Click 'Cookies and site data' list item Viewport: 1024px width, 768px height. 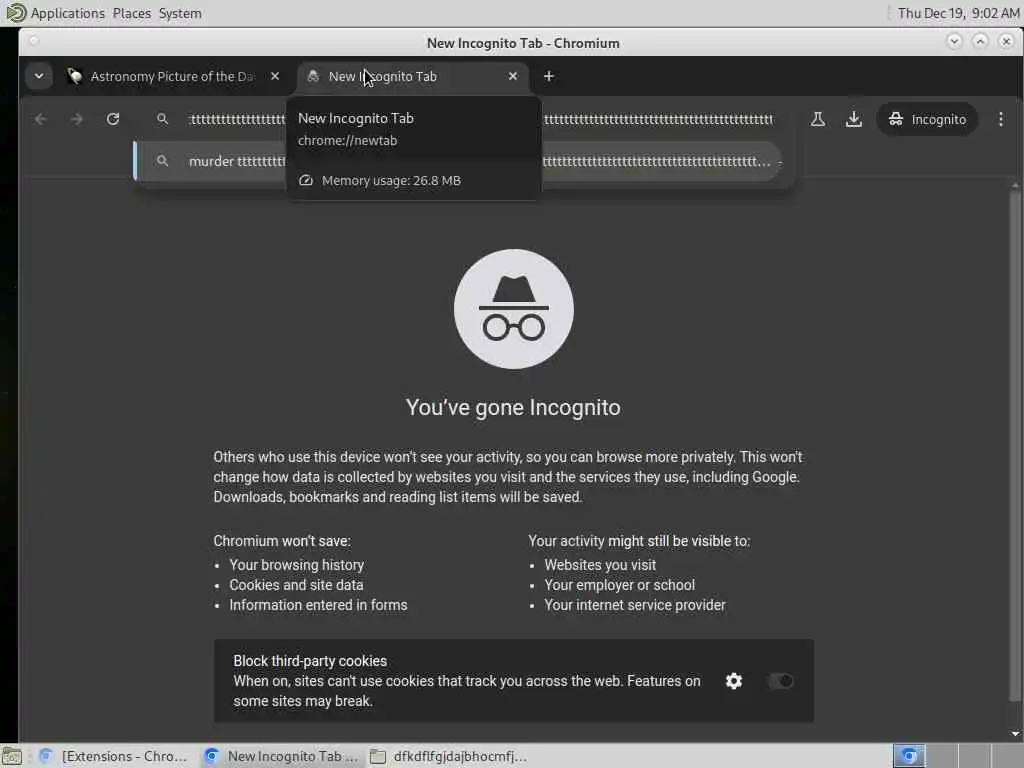pos(296,585)
